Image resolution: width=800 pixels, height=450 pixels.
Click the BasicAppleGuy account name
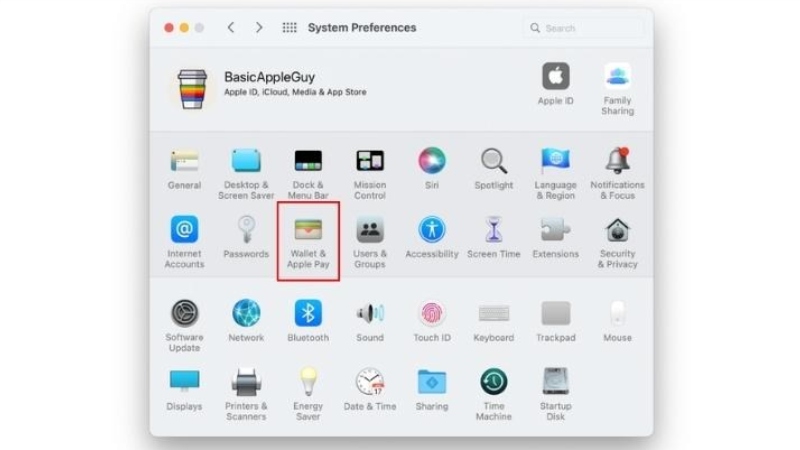(269, 77)
